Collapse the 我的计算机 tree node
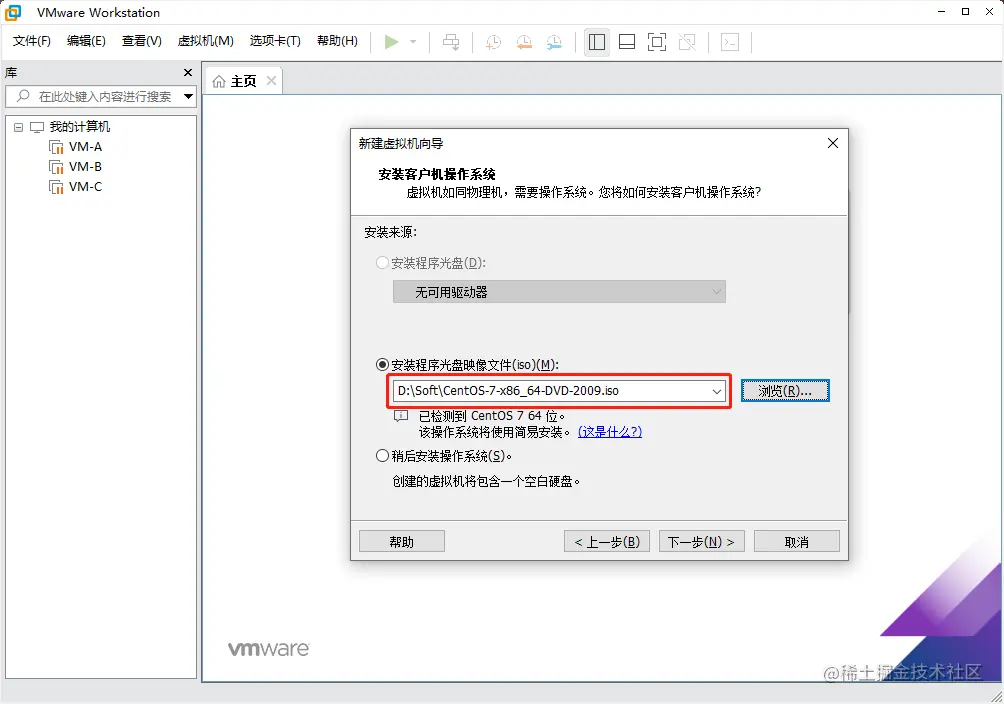 [x=19, y=127]
